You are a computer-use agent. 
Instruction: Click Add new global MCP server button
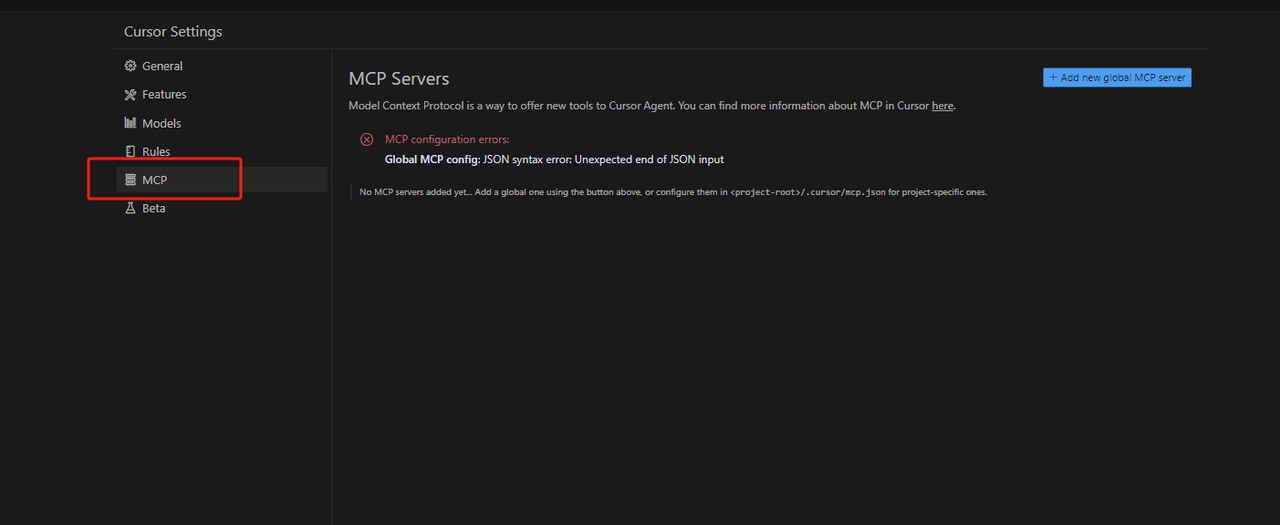coord(1117,78)
